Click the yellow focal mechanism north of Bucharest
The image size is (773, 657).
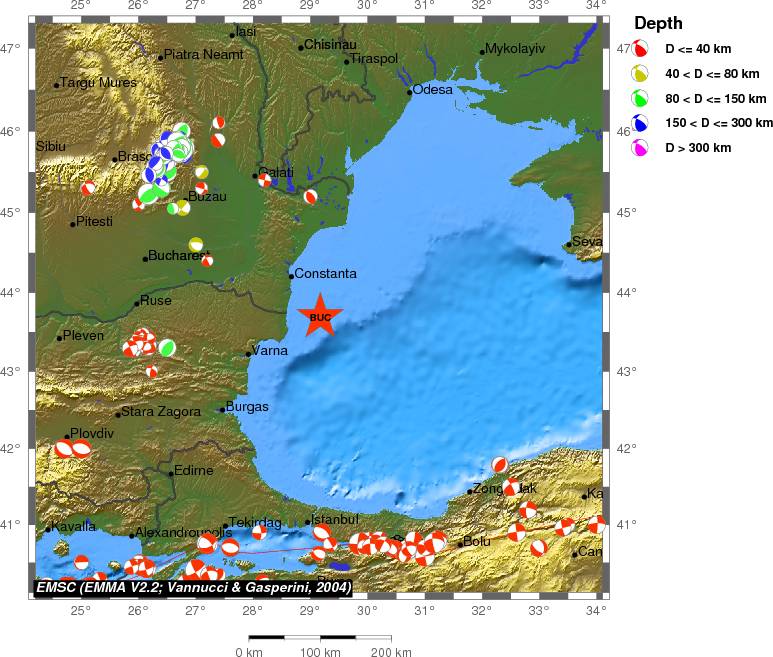click(196, 244)
